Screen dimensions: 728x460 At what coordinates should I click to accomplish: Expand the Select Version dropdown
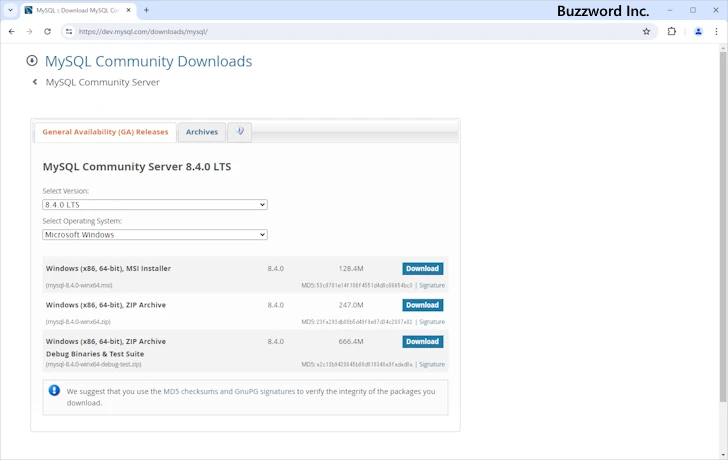[x=155, y=205]
